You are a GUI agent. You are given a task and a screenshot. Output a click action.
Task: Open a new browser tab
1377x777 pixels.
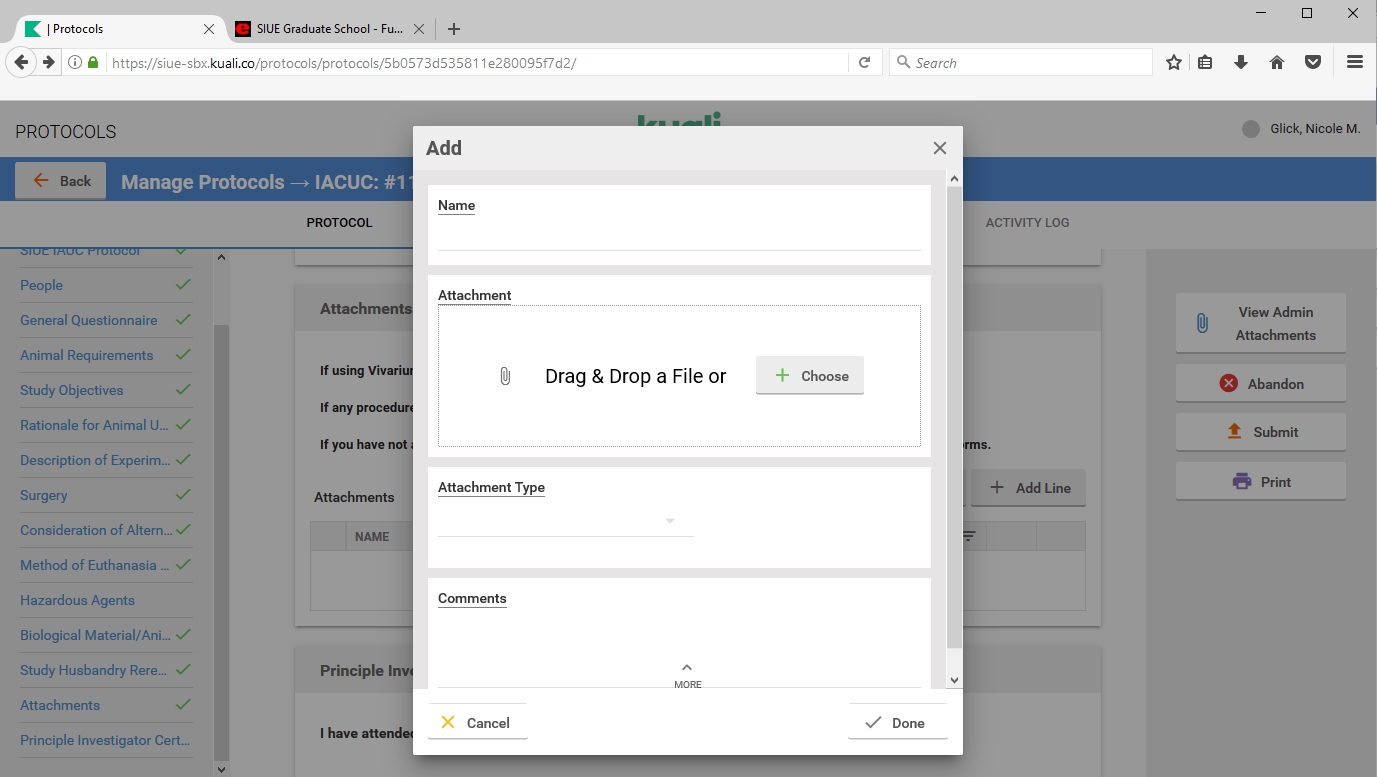click(454, 29)
